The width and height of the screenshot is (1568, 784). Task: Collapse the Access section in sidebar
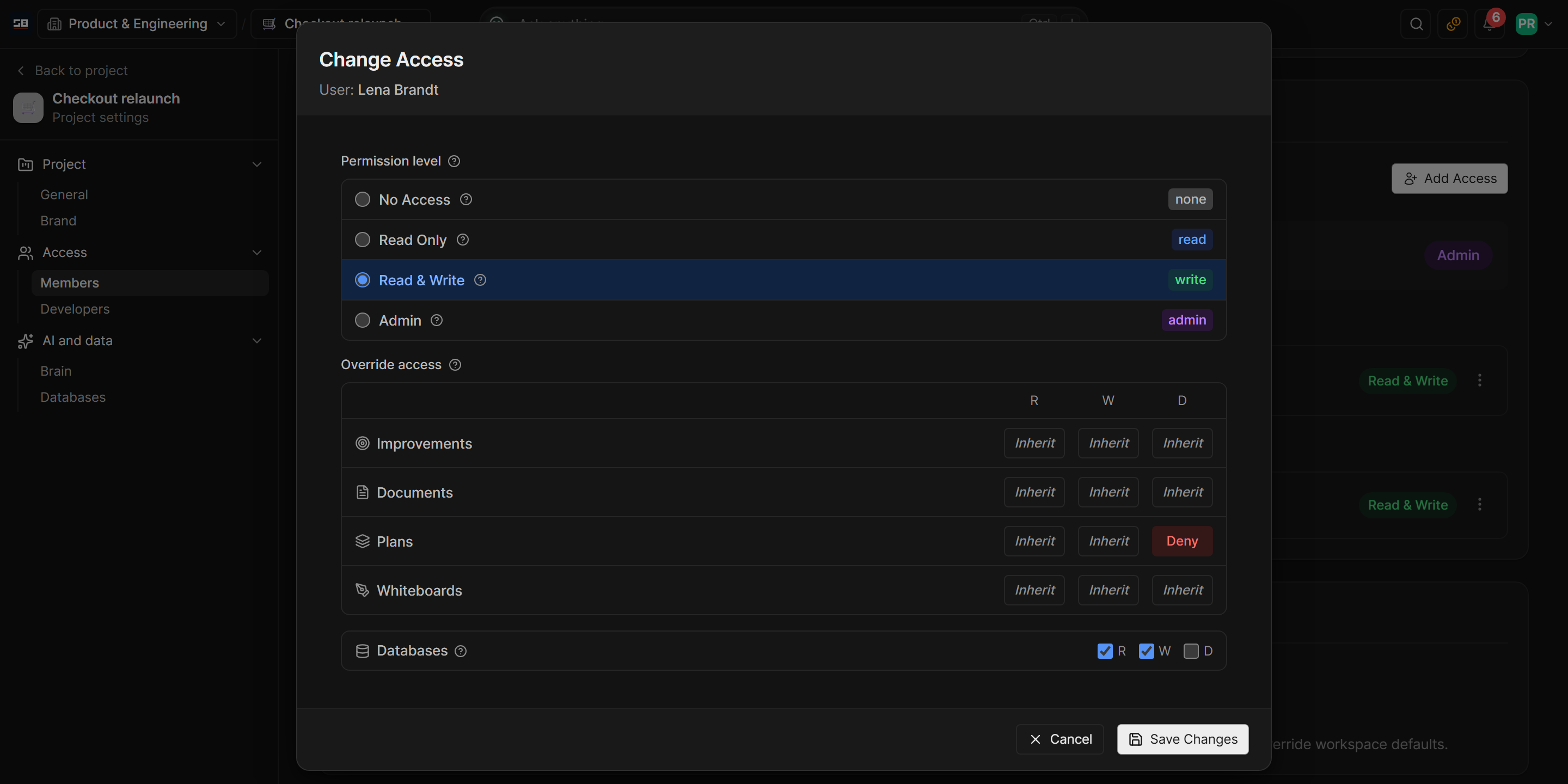(x=257, y=253)
